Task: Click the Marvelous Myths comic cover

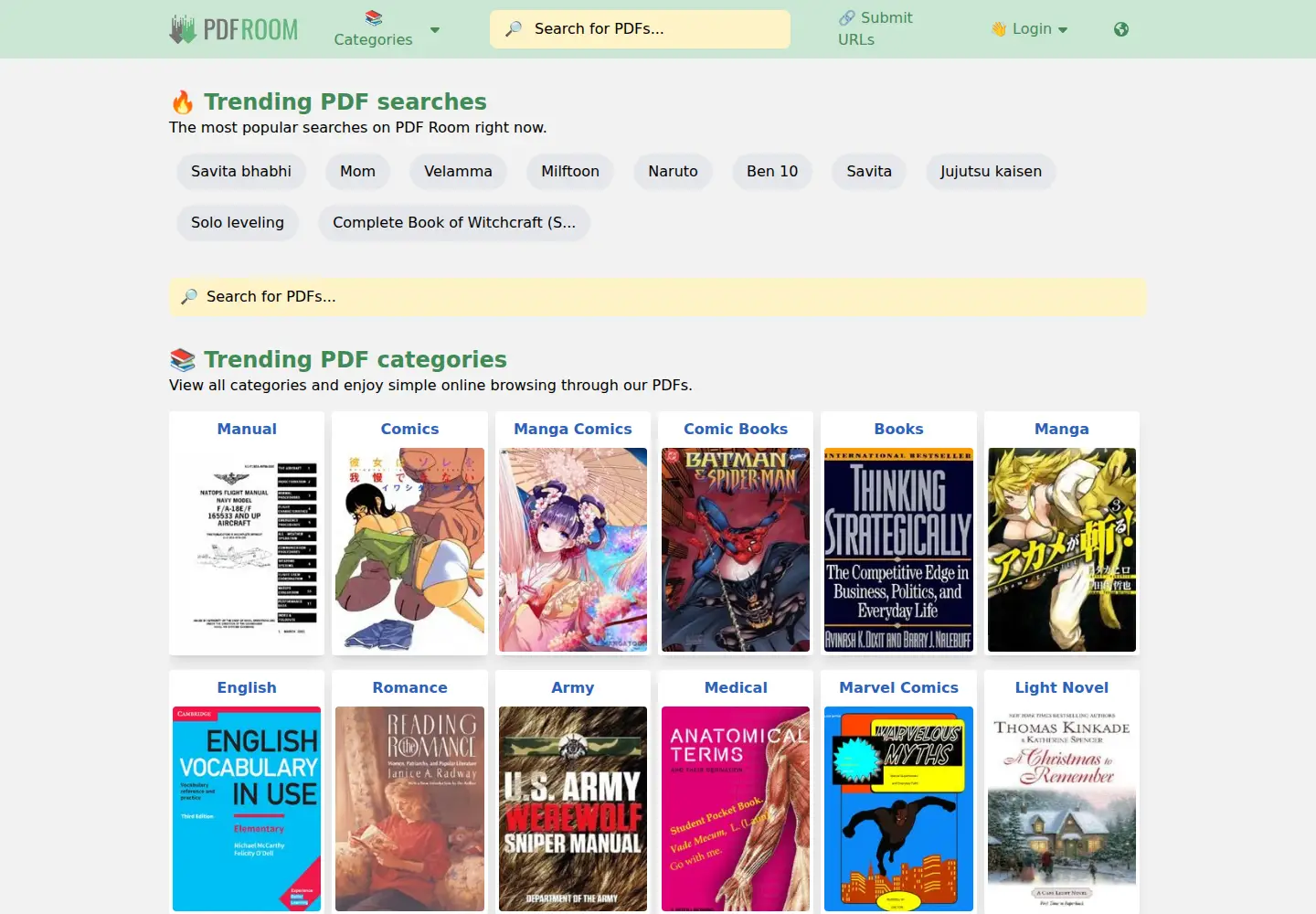Action: point(898,809)
